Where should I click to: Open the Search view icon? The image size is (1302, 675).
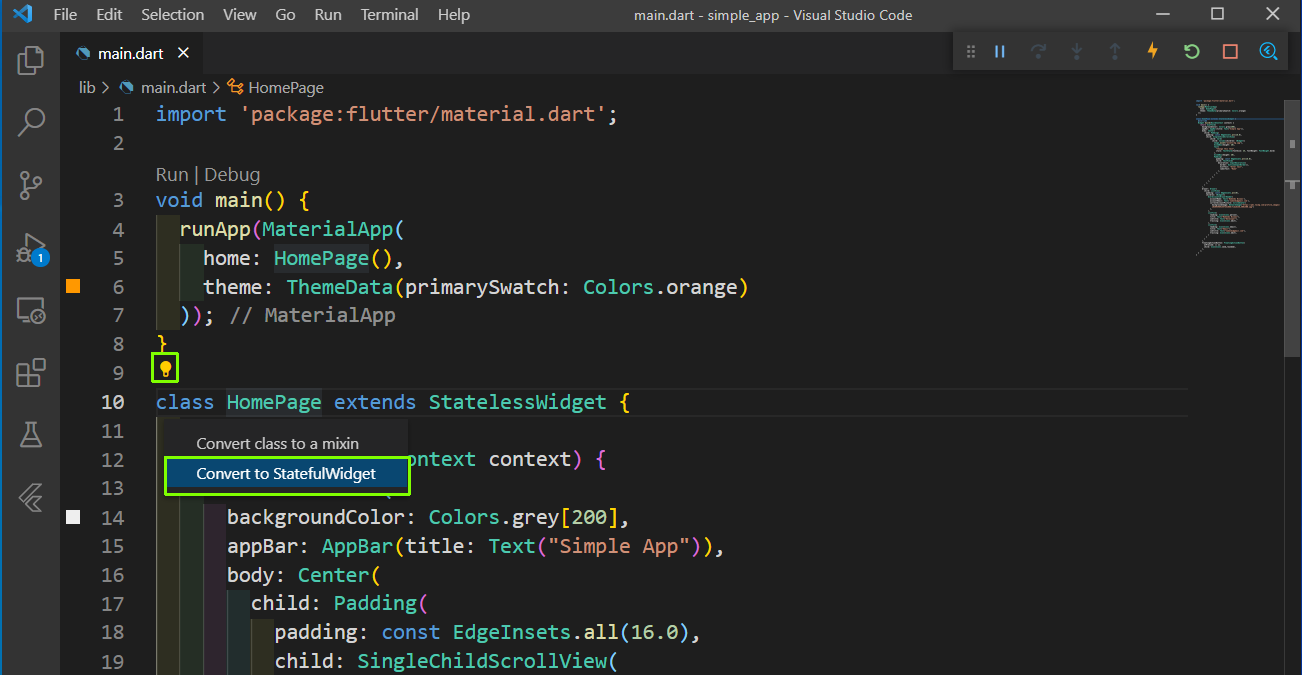point(31,123)
